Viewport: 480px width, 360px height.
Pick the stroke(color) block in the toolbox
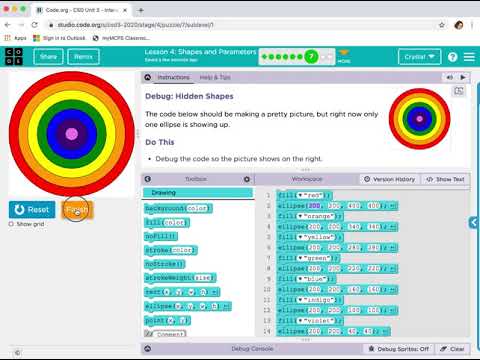(171, 250)
